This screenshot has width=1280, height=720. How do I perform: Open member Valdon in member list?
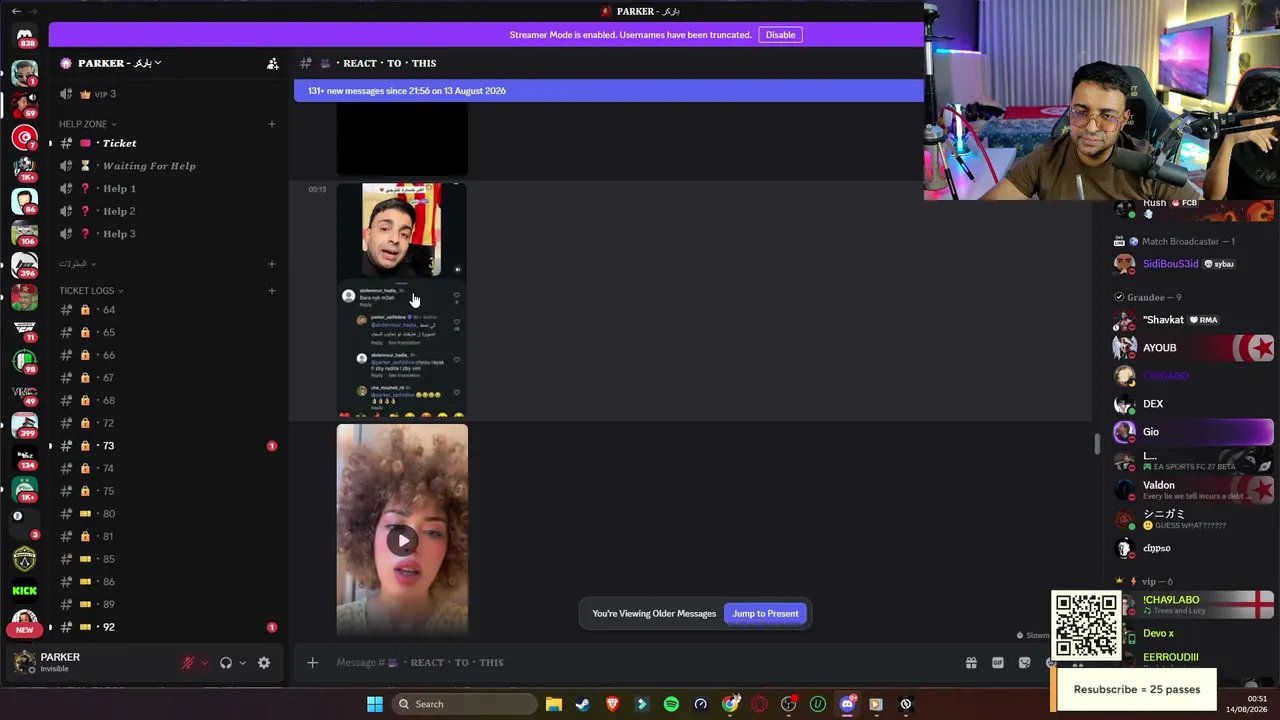[x=1195, y=490]
